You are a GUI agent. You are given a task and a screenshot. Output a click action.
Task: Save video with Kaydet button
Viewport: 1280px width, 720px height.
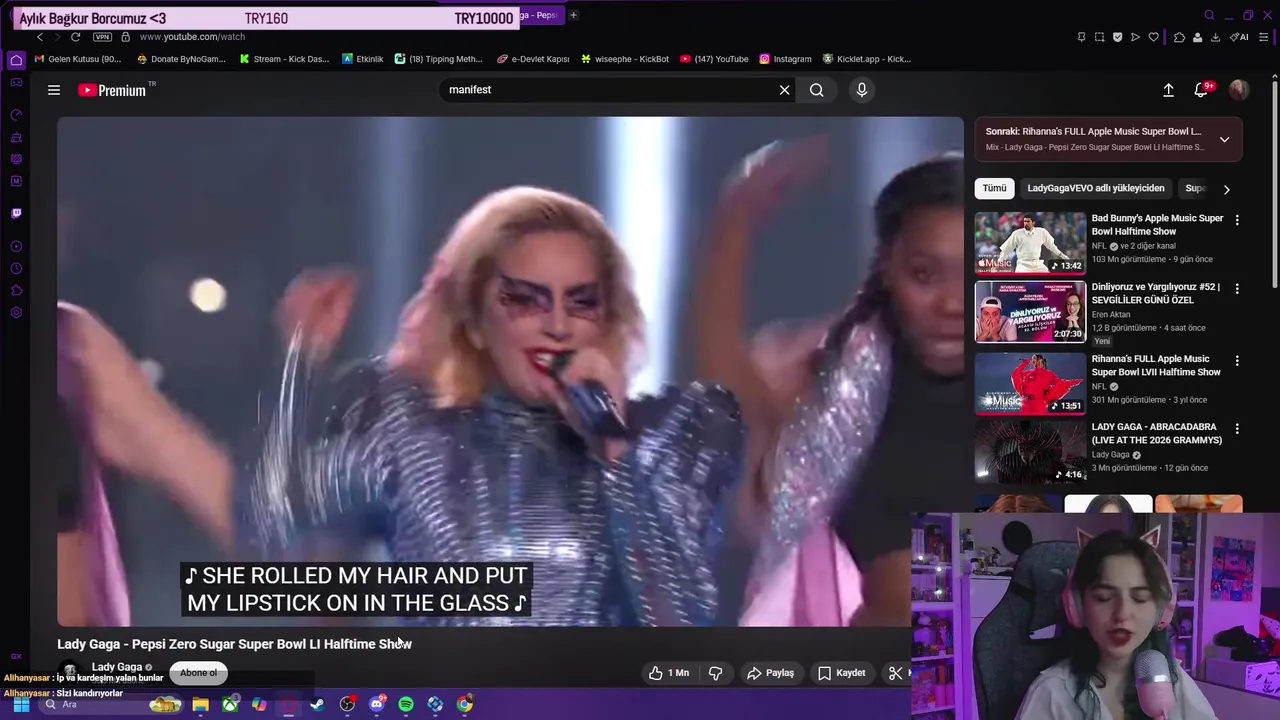coord(842,673)
